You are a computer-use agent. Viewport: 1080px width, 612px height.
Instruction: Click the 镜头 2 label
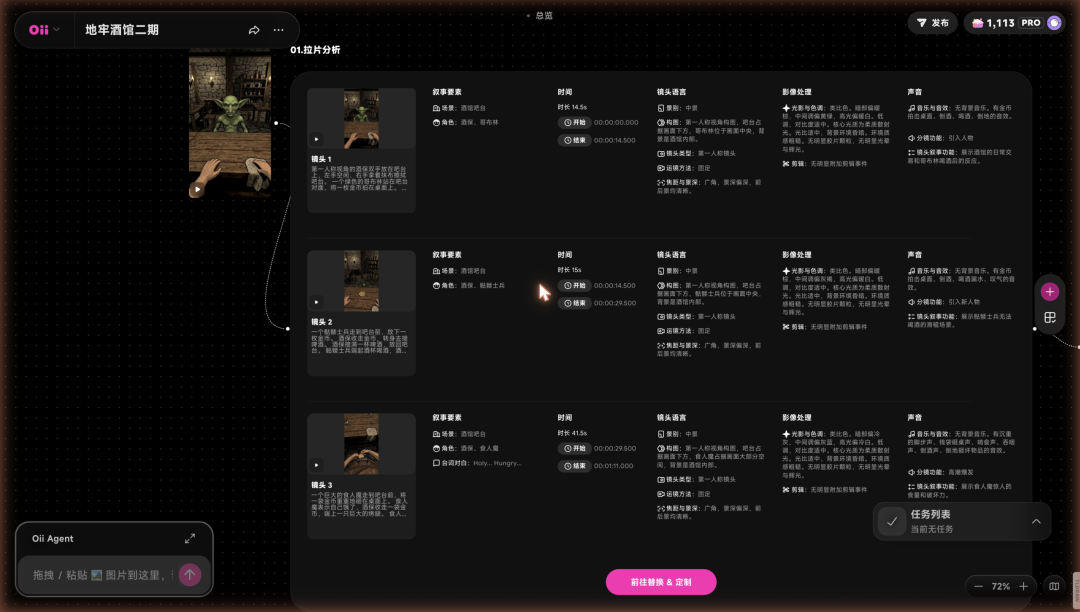(x=322, y=322)
